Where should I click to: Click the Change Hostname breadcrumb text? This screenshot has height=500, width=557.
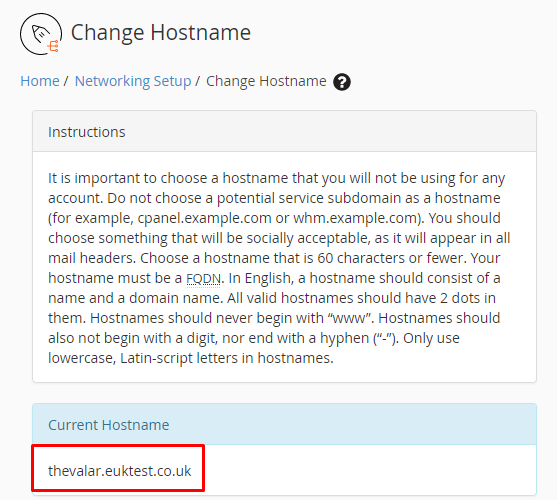click(266, 81)
